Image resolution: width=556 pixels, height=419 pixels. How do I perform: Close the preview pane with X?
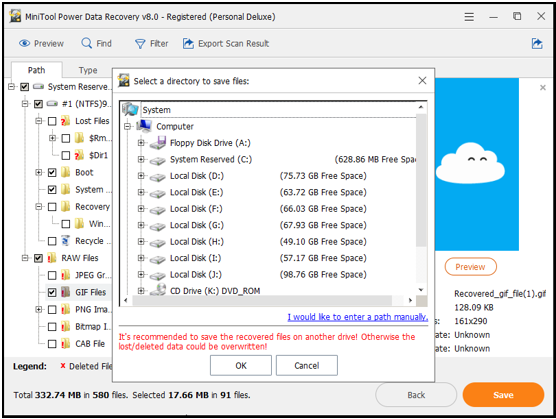pyautogui.click(x=543, y=88)
